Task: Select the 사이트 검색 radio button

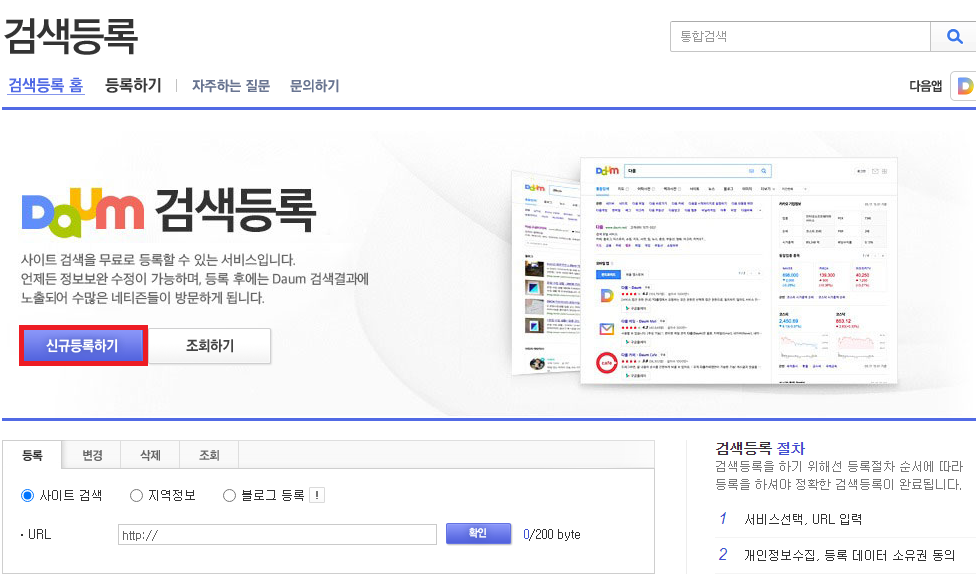Action: click(27, 496)
